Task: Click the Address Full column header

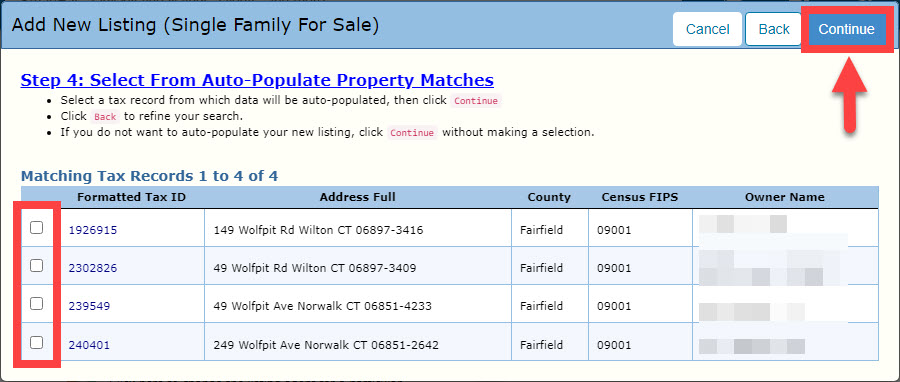Action: pos(358,197)
